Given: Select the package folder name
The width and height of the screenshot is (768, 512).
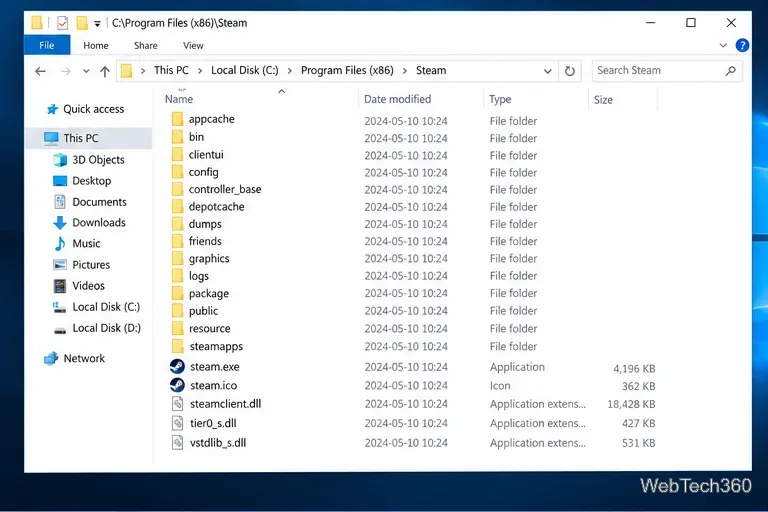Looking at the screenshot, I should (x=209, y=293).
